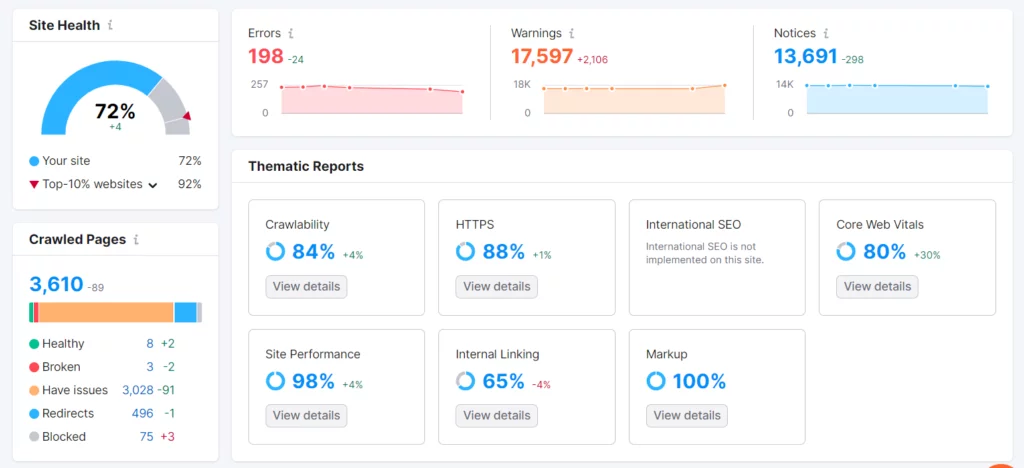Open View details for Core Web Vitals
1024x468 pixels.
click(877, 287)
